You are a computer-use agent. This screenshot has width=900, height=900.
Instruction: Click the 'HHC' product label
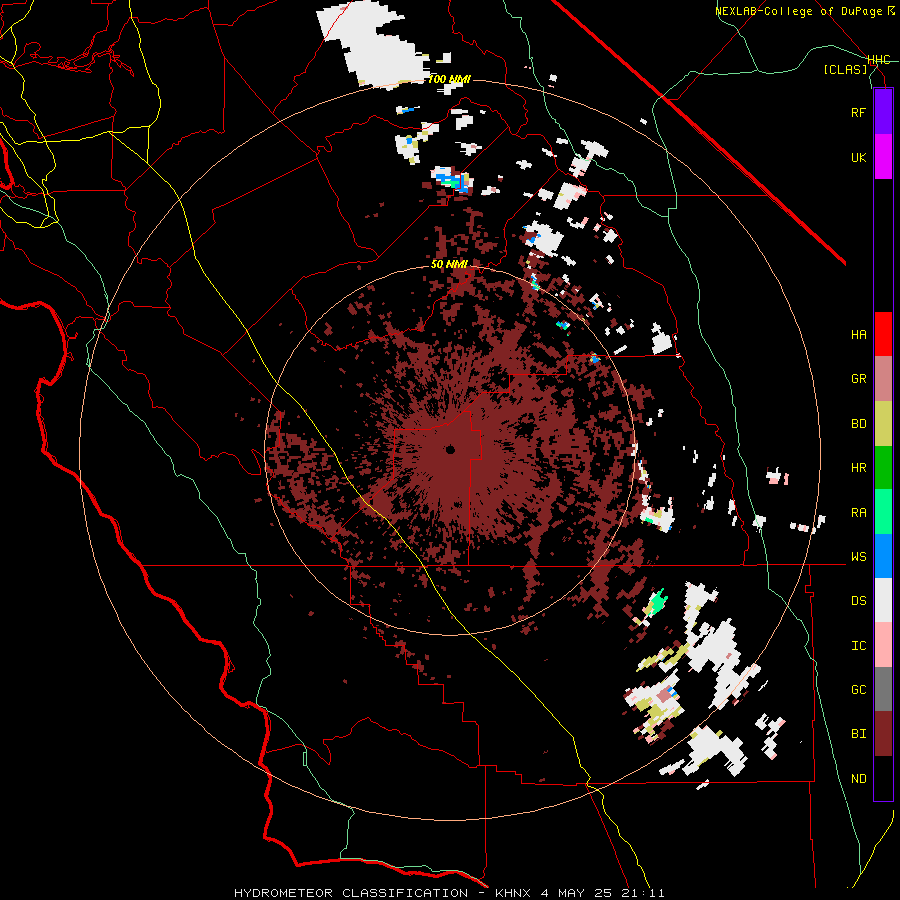coord(879,60)
